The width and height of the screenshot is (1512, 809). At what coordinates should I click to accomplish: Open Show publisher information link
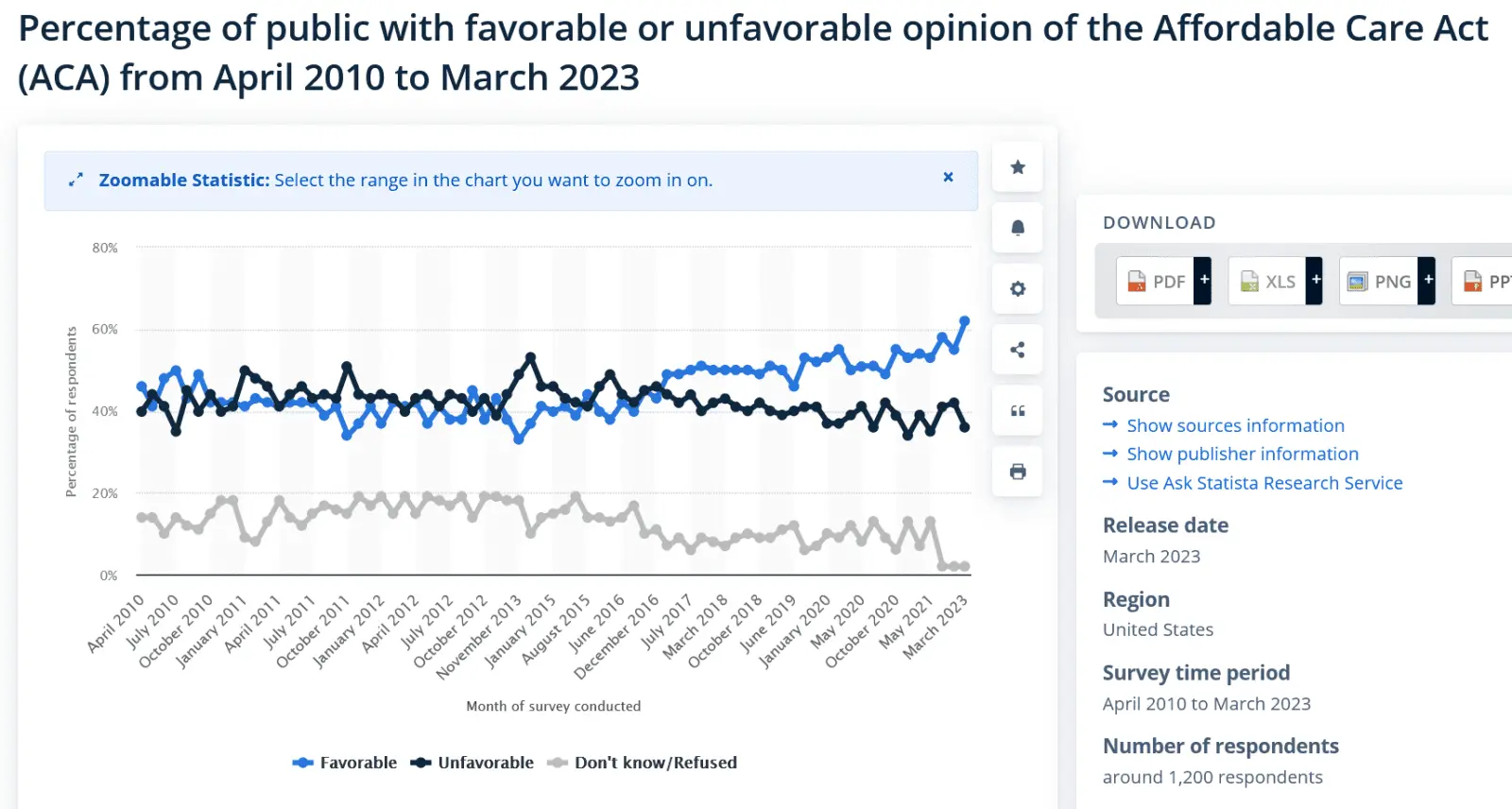(x=1242, y=455)
